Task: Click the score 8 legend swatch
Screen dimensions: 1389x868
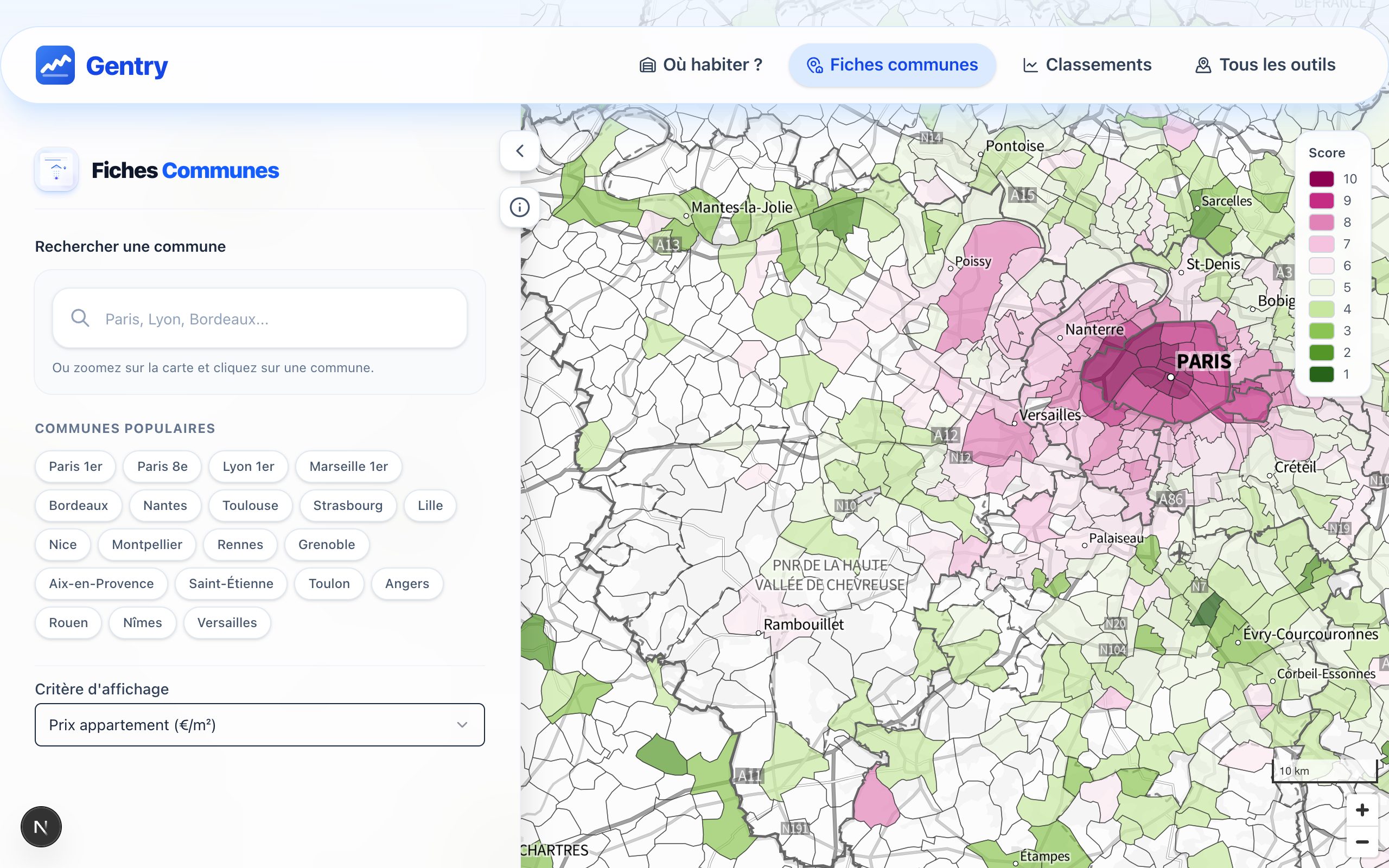Action: point(1321,222)
